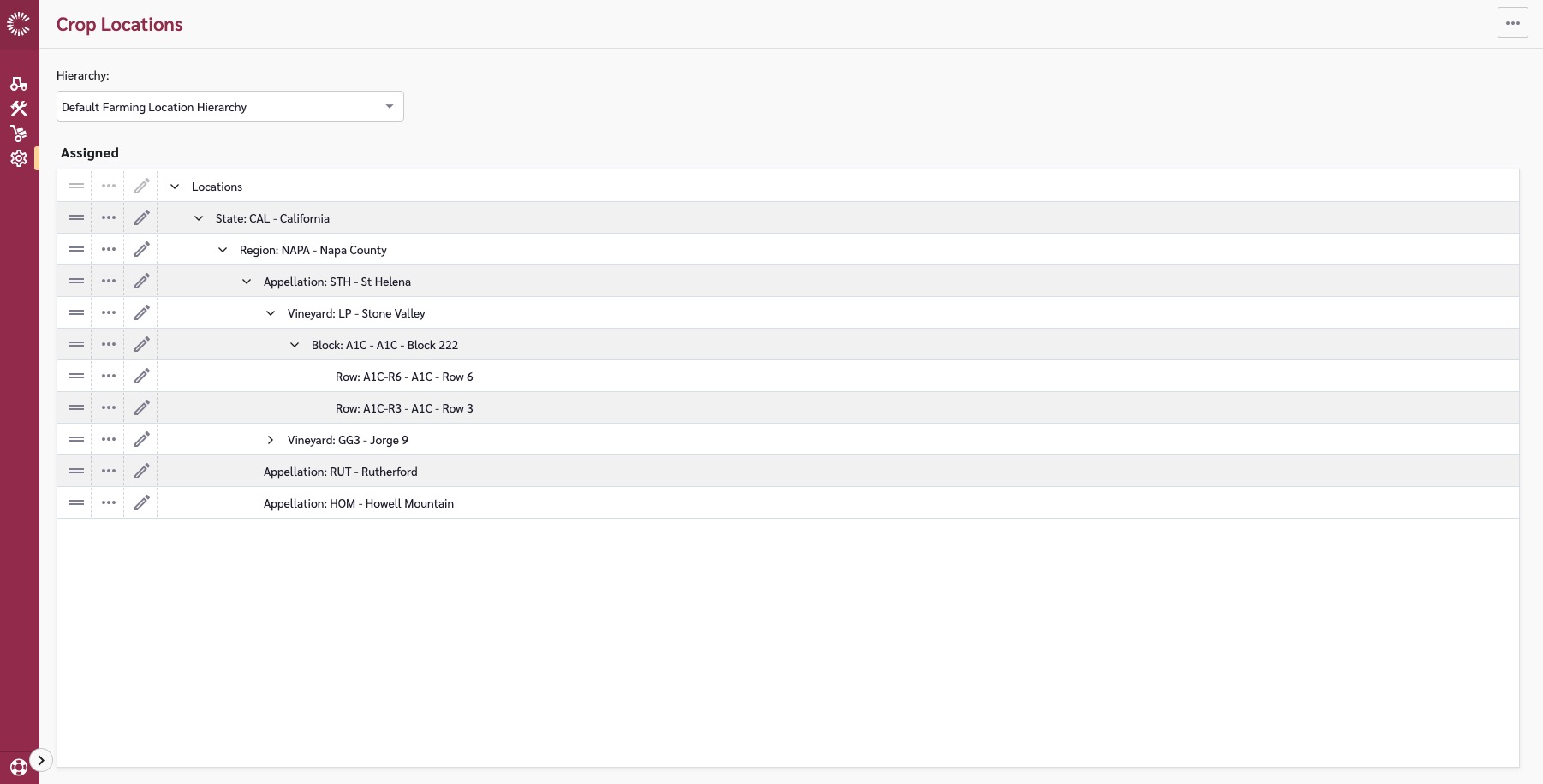Click edit pencil for Rutherford appellation

tap(142, 472)
